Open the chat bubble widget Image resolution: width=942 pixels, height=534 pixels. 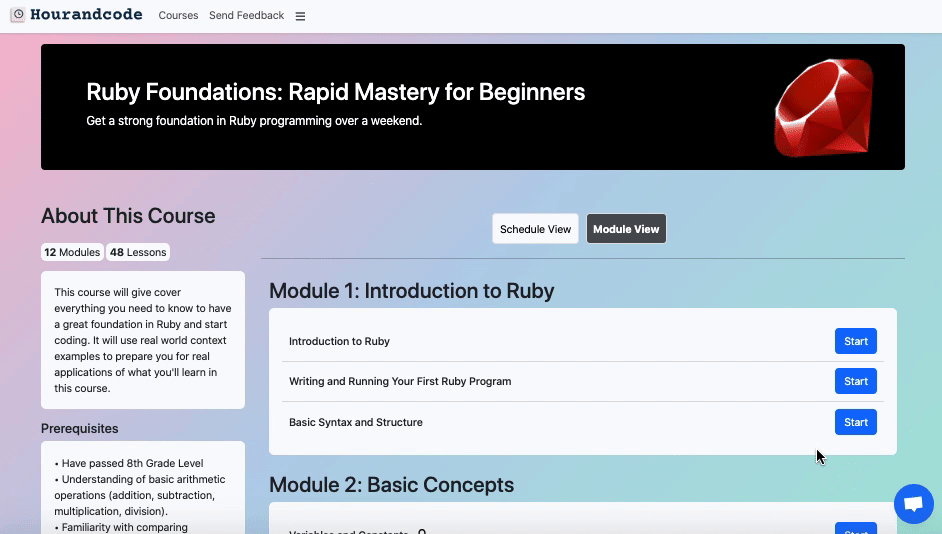912,504
